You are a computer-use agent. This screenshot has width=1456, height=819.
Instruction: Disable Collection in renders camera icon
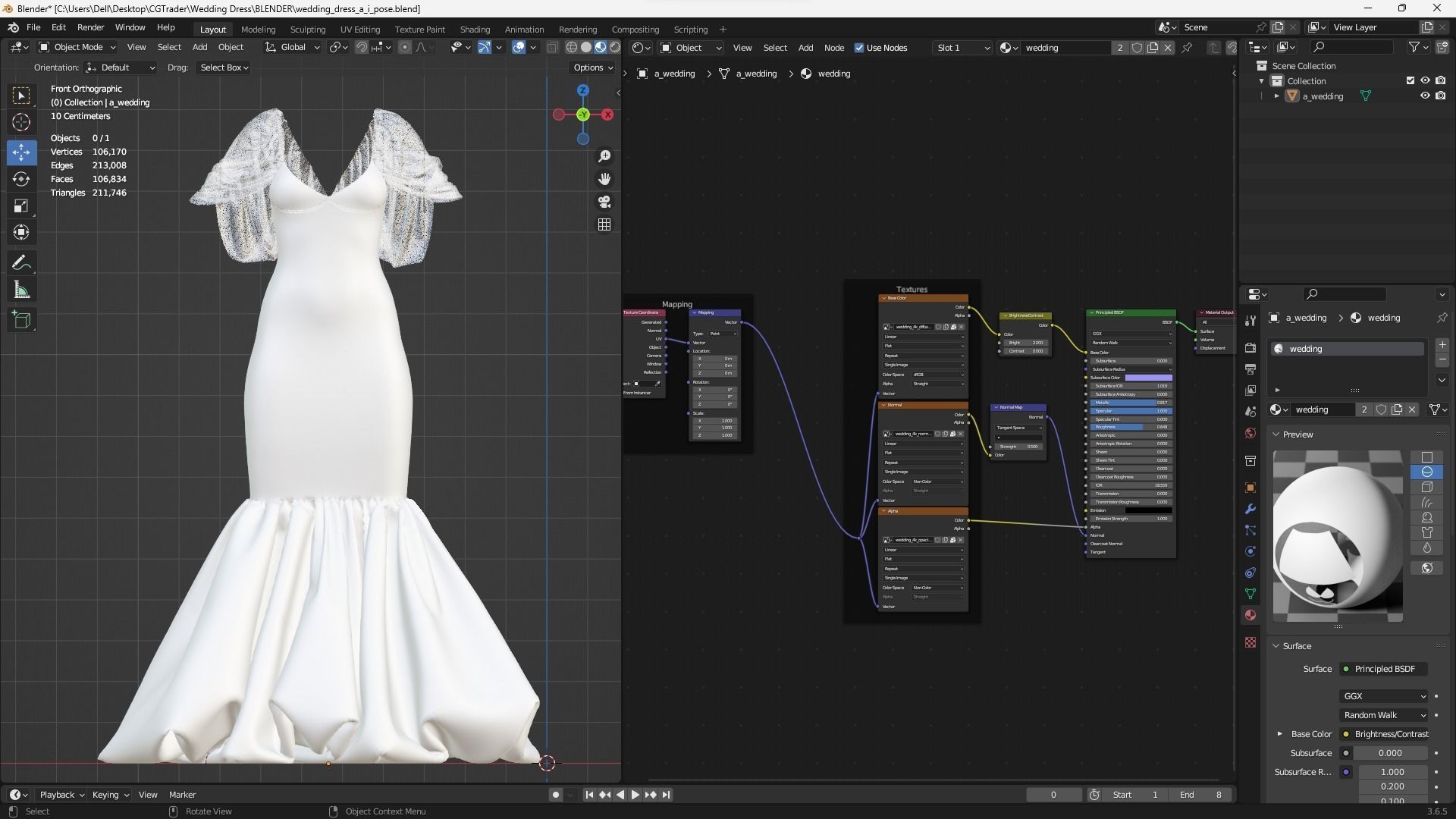(x=1440, y=80)
